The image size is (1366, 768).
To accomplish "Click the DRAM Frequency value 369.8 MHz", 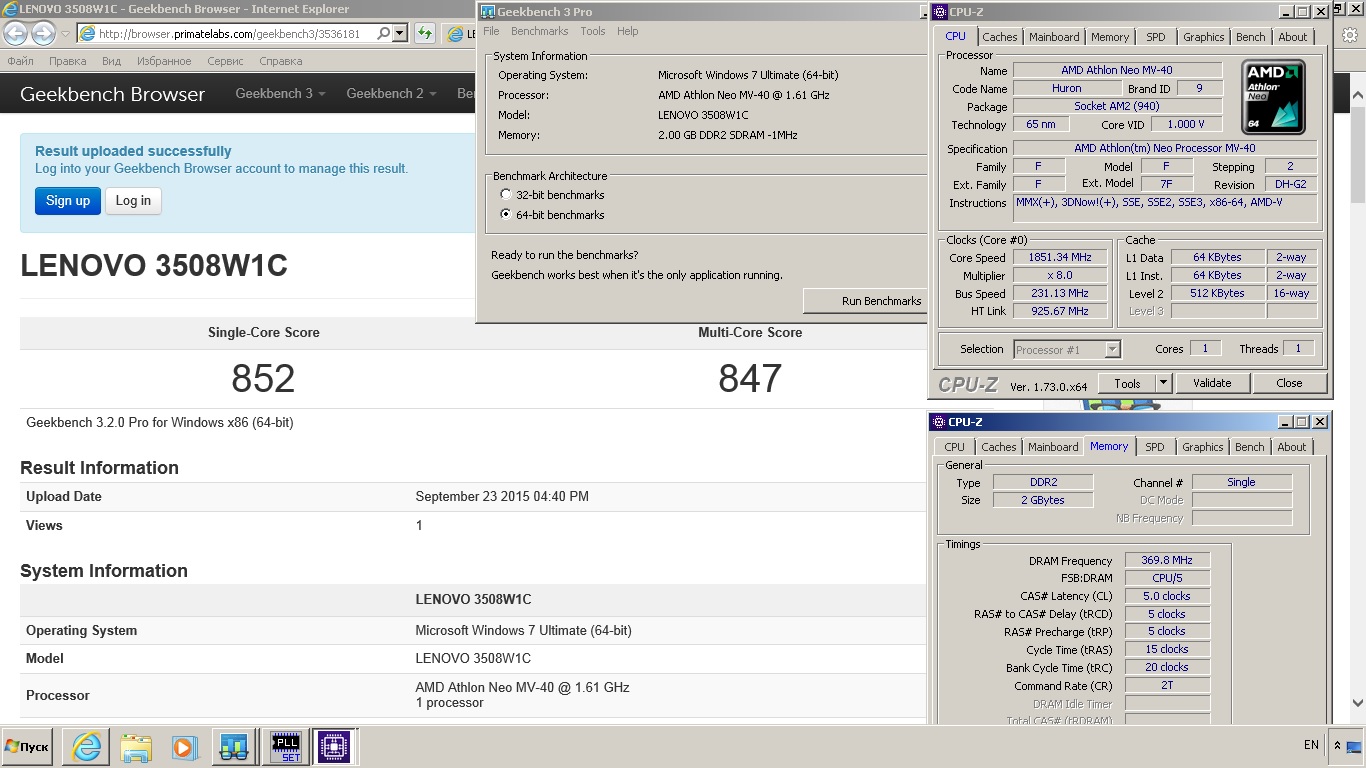I will pos(1167,560).
